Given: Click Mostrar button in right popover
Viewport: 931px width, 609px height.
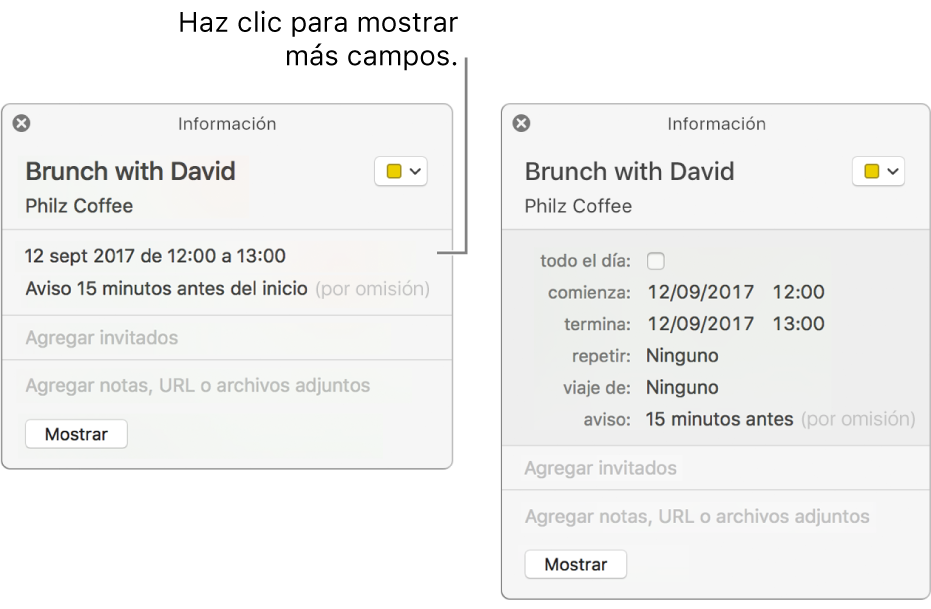Looking at the screenshot, I should tap(575, 564).
